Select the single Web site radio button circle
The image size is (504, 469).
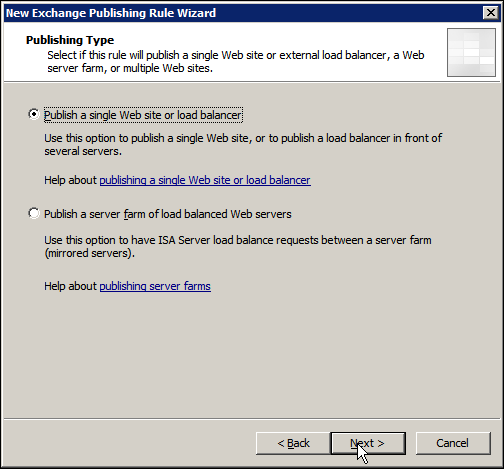(34, 115)
